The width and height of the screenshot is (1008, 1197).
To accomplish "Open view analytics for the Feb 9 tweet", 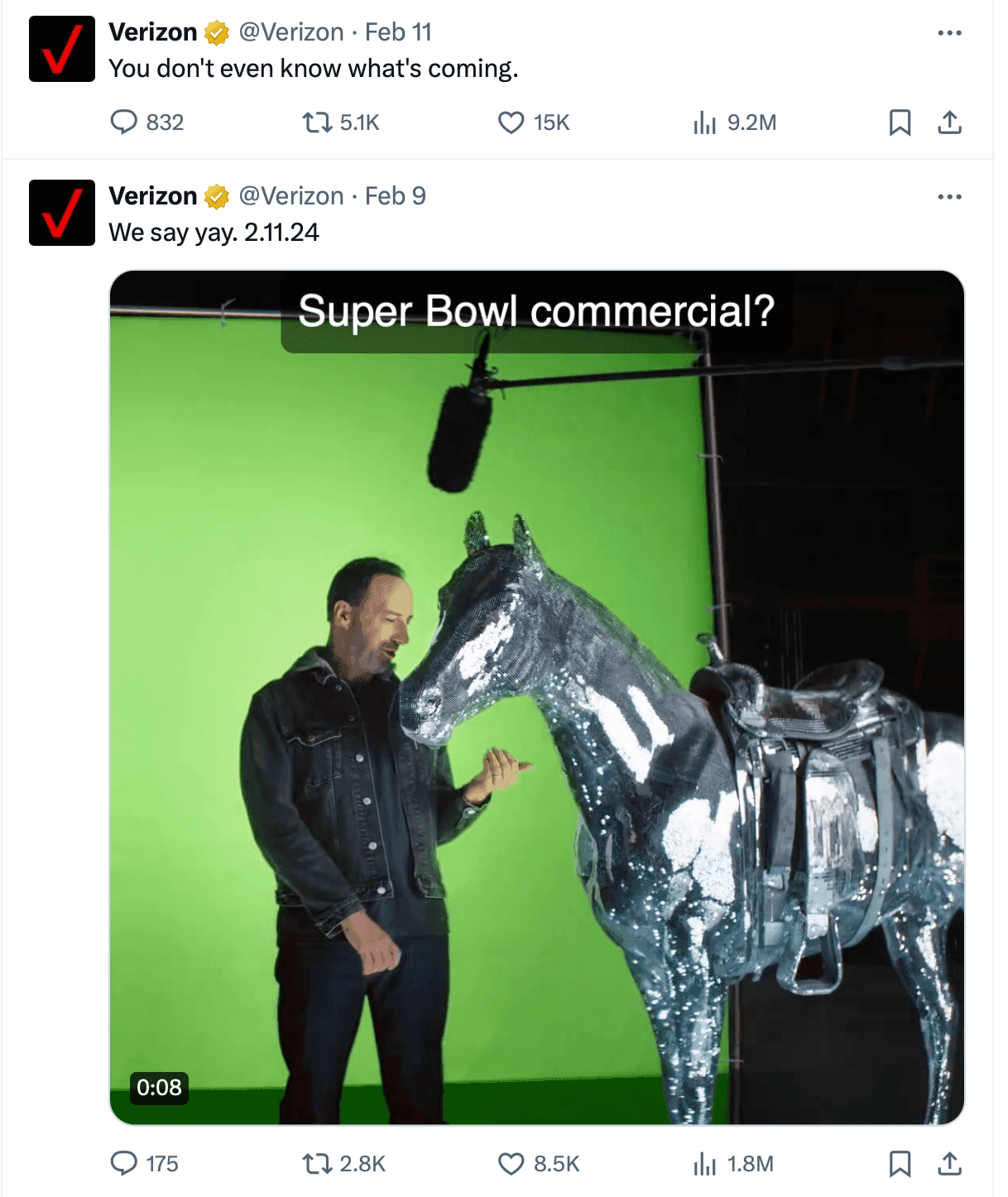I will coord(705,1165).
